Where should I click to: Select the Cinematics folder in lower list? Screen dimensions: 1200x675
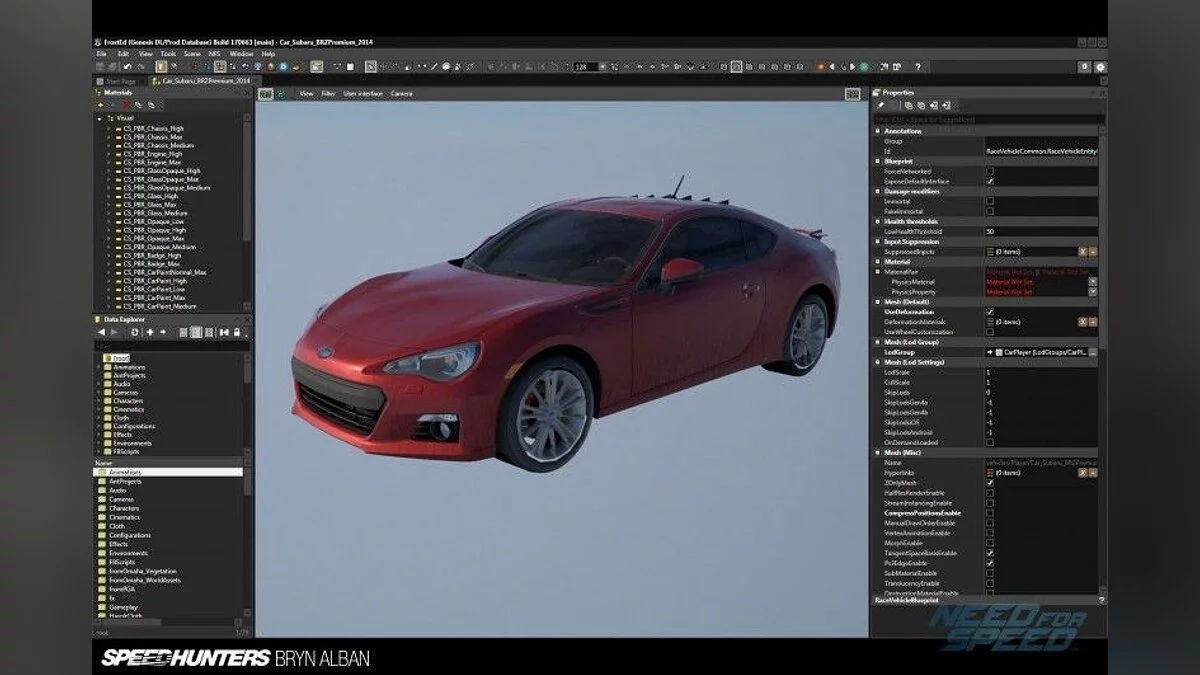coord(127,517)
